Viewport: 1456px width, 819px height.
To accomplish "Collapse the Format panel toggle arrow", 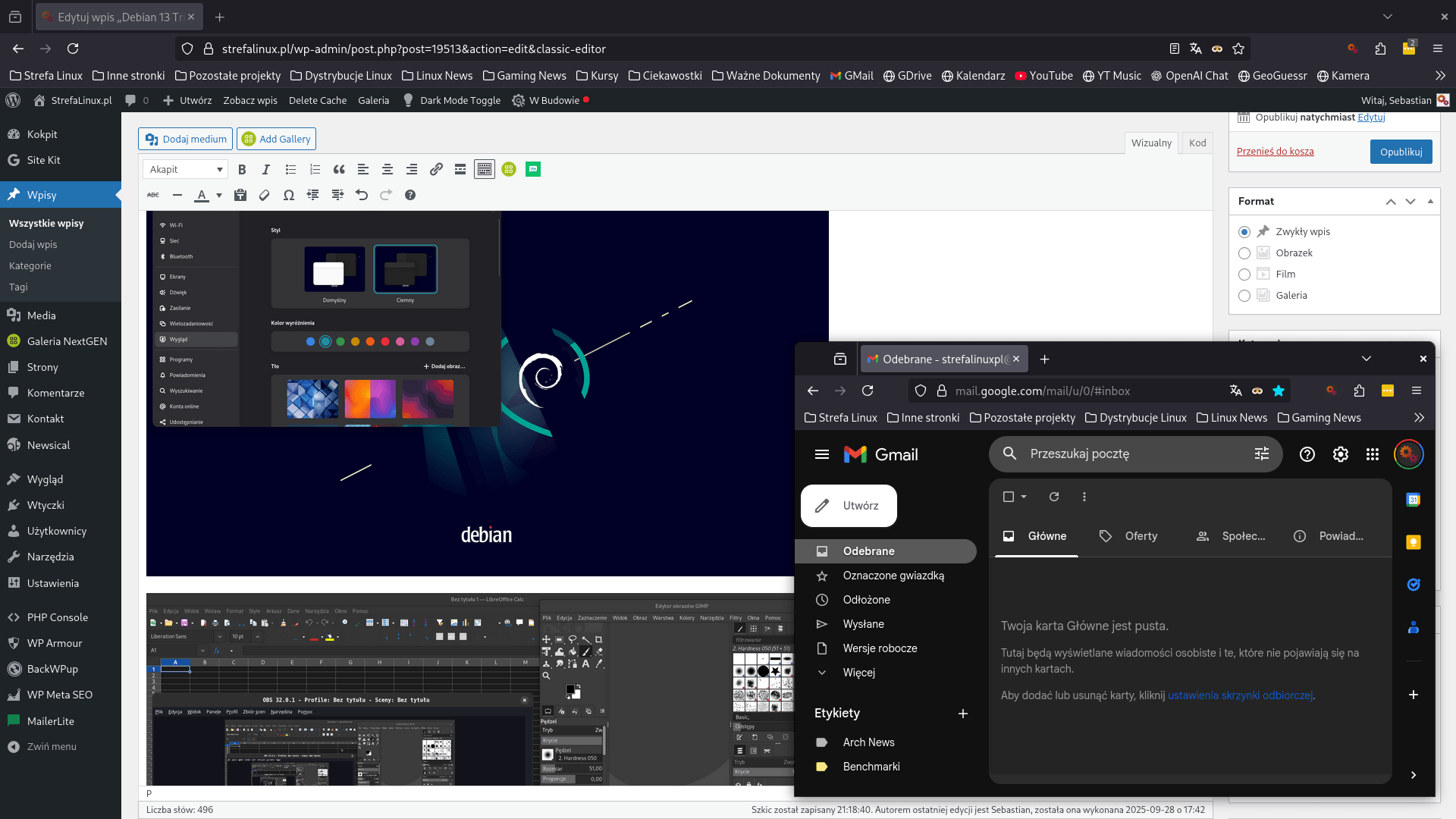I will pos(1430,202).
